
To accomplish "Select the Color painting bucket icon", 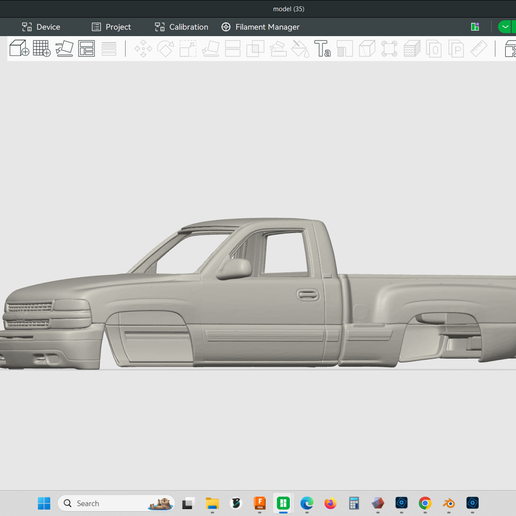I will tap(300, 49).
